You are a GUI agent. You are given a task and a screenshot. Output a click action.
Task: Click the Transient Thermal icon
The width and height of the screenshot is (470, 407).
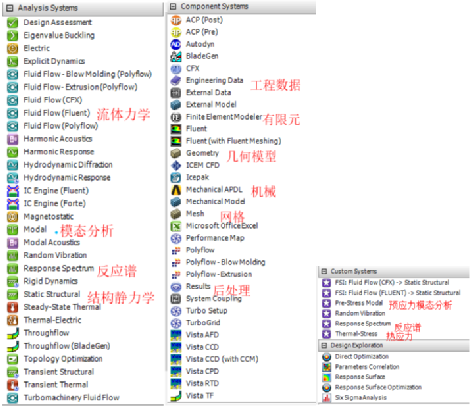pyautogui.click(x=13, y=385)
